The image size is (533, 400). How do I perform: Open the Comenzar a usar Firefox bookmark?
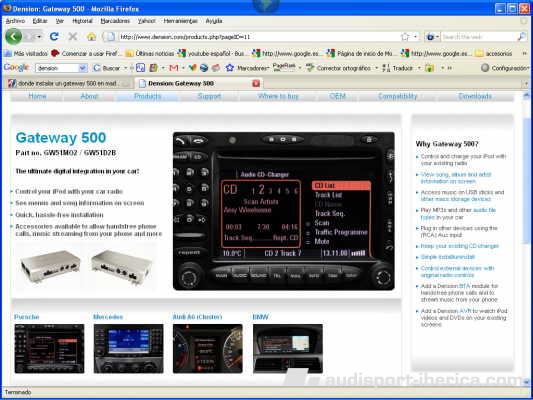coord(85,53)
